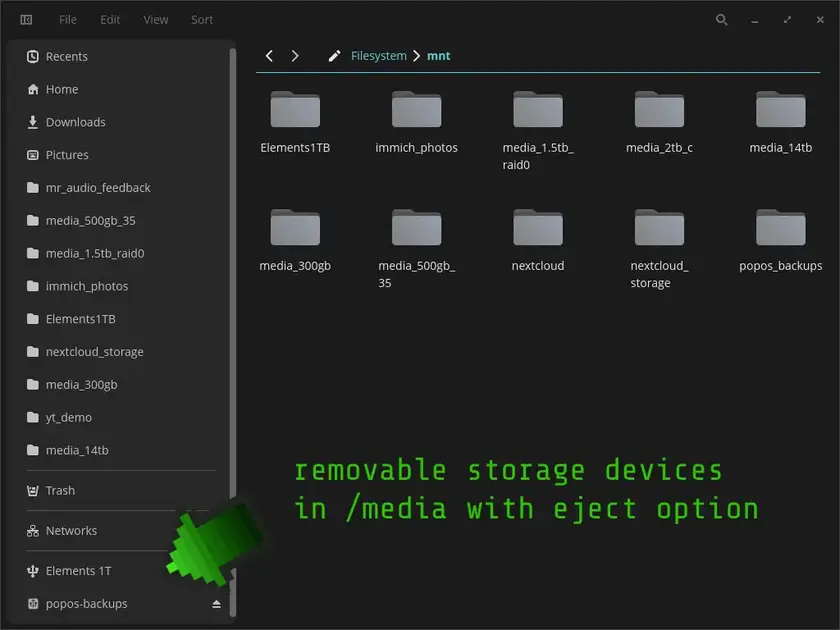Viewport: 840px width, 630px height.
Task: Open the media_300gb folder icon
Action: pos(295,227)
